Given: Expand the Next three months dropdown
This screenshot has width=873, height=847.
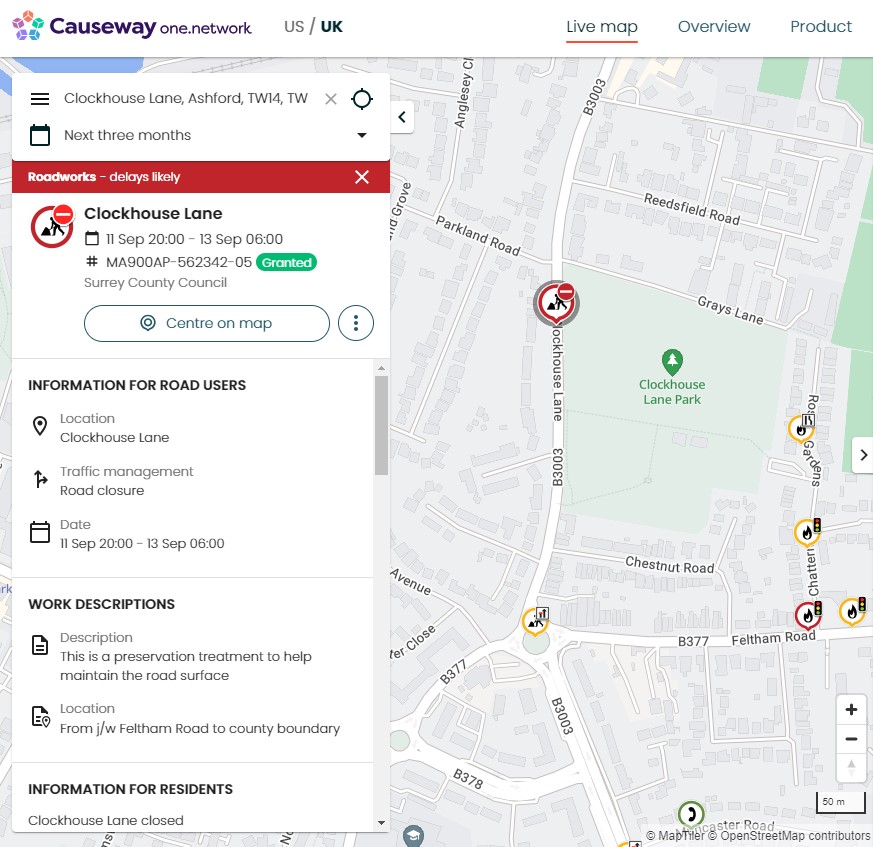Looking at the screenshot, I should pyautogui.click(x=362, y=135).
